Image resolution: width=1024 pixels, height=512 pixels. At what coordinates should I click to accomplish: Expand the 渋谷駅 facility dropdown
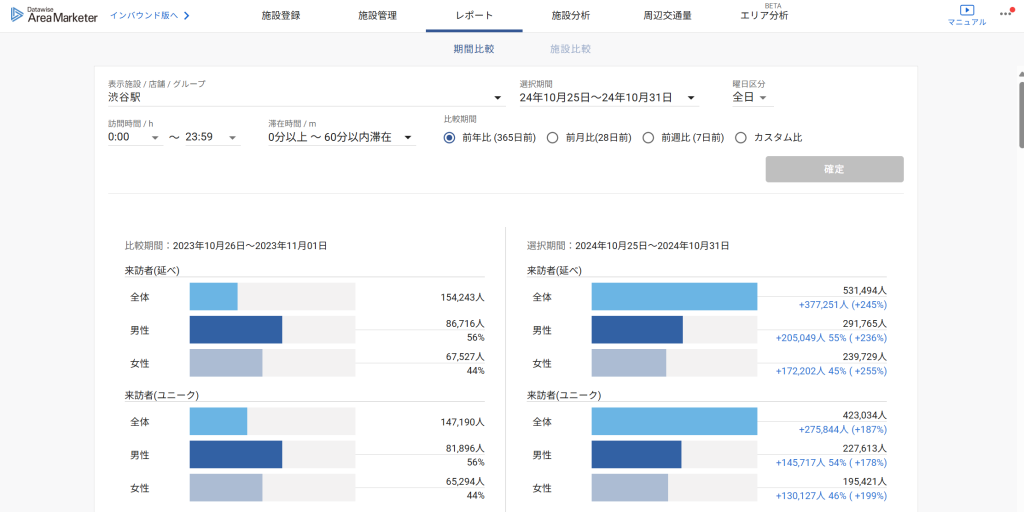(498, 98)
